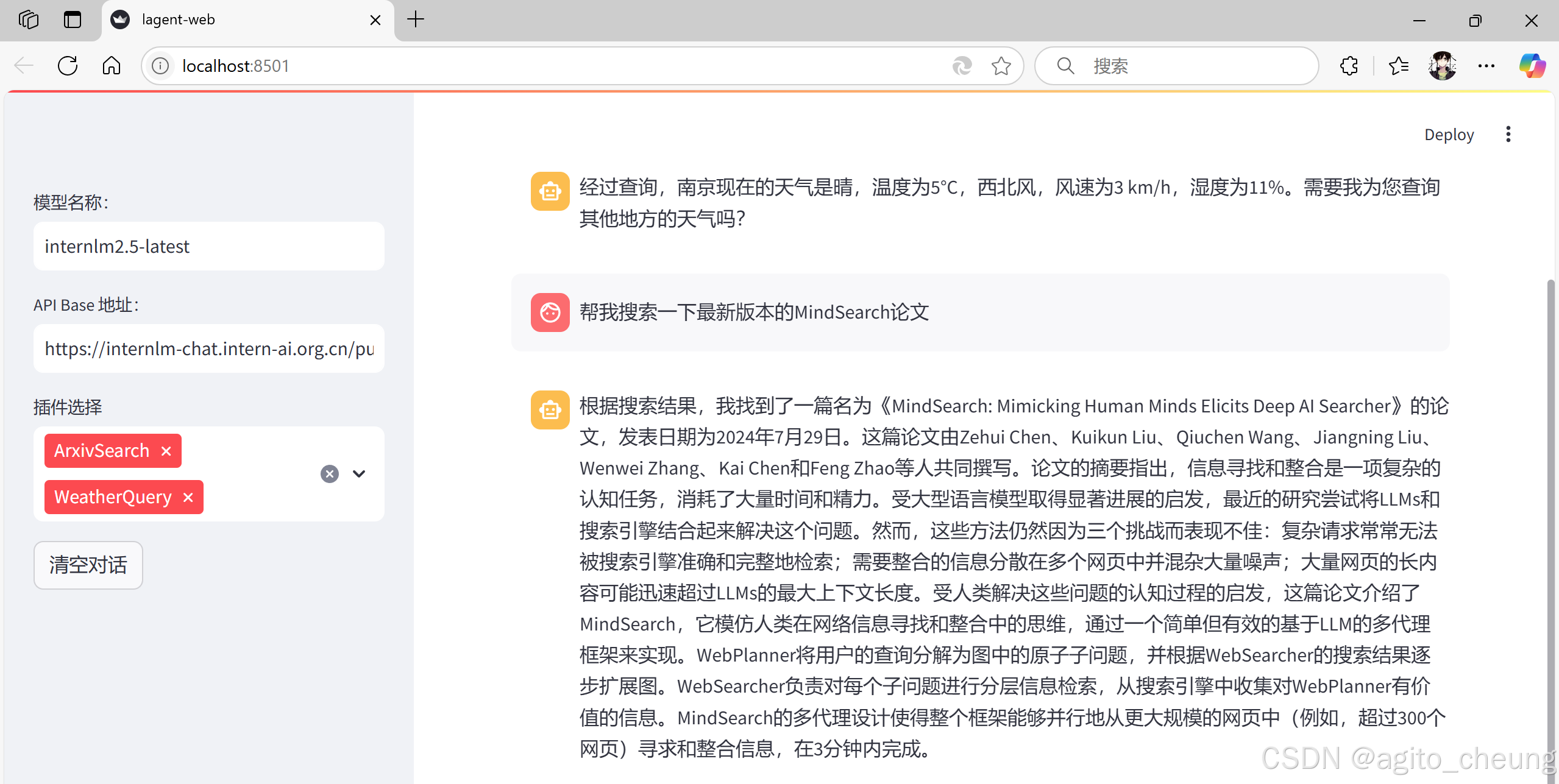1559x784 pixels.
Task: Open browser settings and more menu
Action: (1486, 66)
